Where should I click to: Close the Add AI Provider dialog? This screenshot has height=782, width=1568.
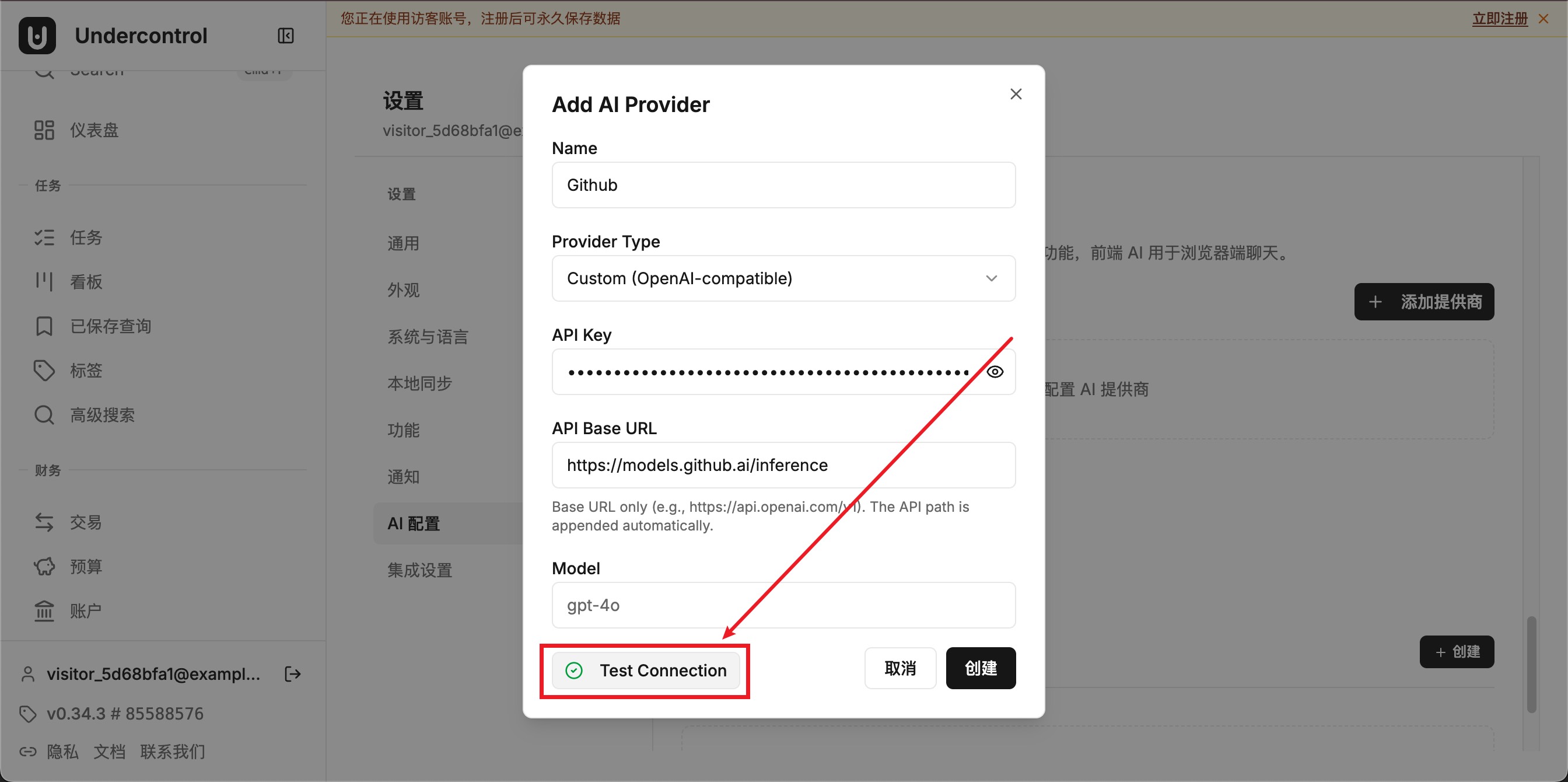(1016, 94)
